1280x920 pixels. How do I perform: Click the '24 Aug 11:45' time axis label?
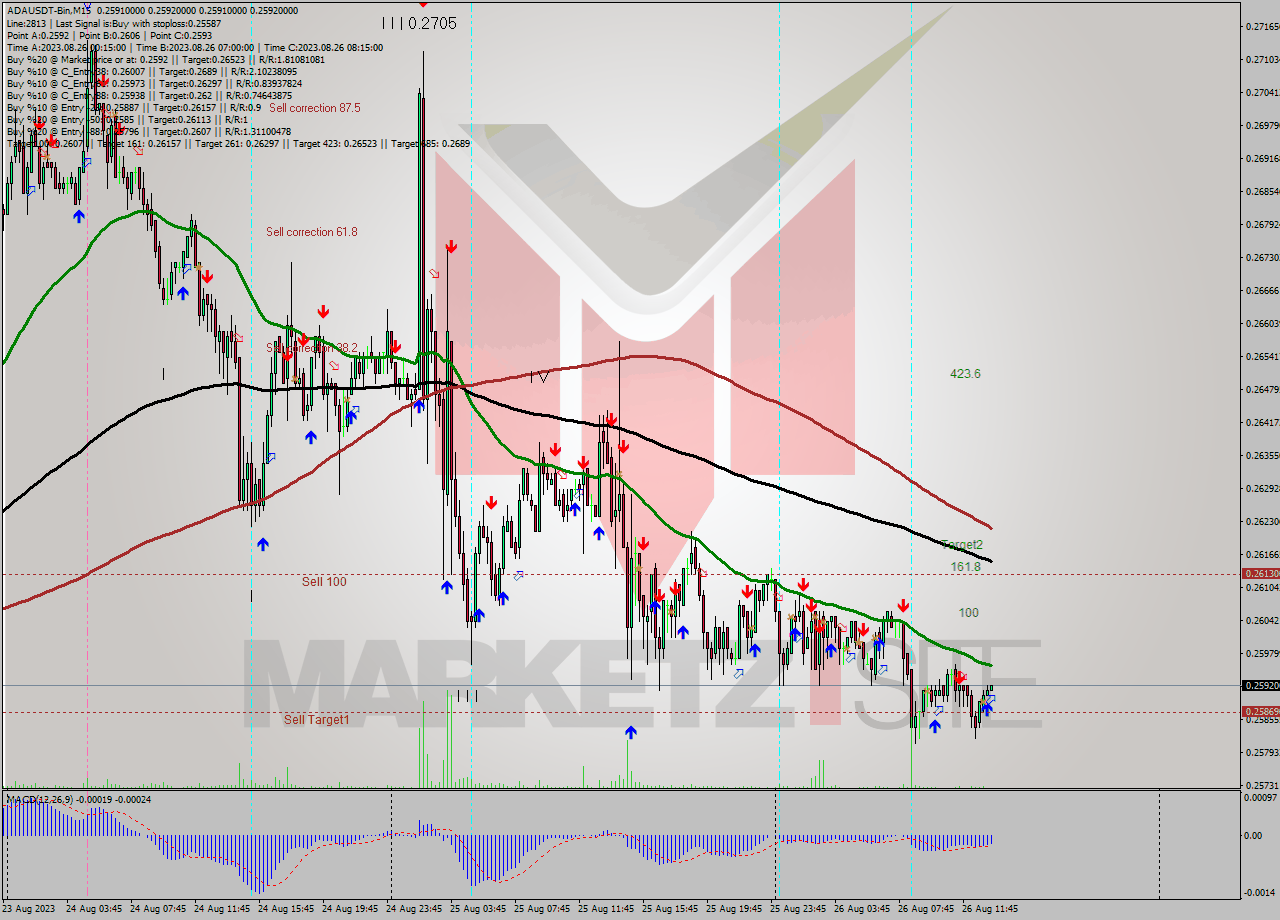point(222,909)
